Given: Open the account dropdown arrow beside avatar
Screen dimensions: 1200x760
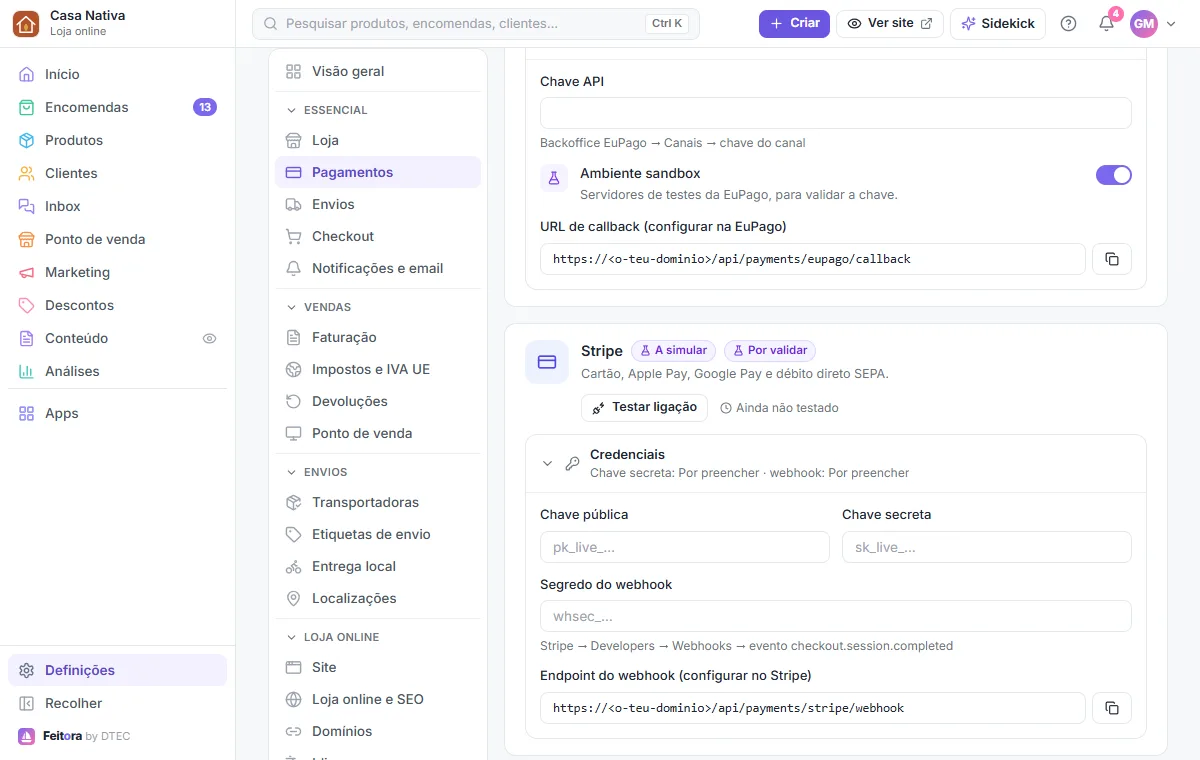Looking at the screenshot, I should point(1171,24).
